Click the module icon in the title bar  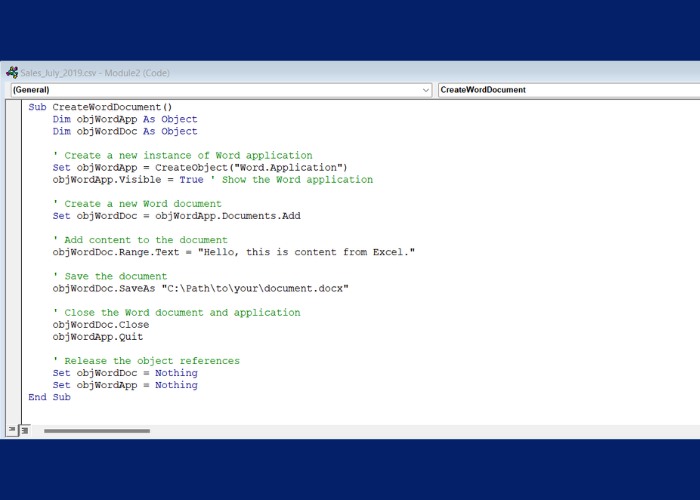[x=12, y=72]
